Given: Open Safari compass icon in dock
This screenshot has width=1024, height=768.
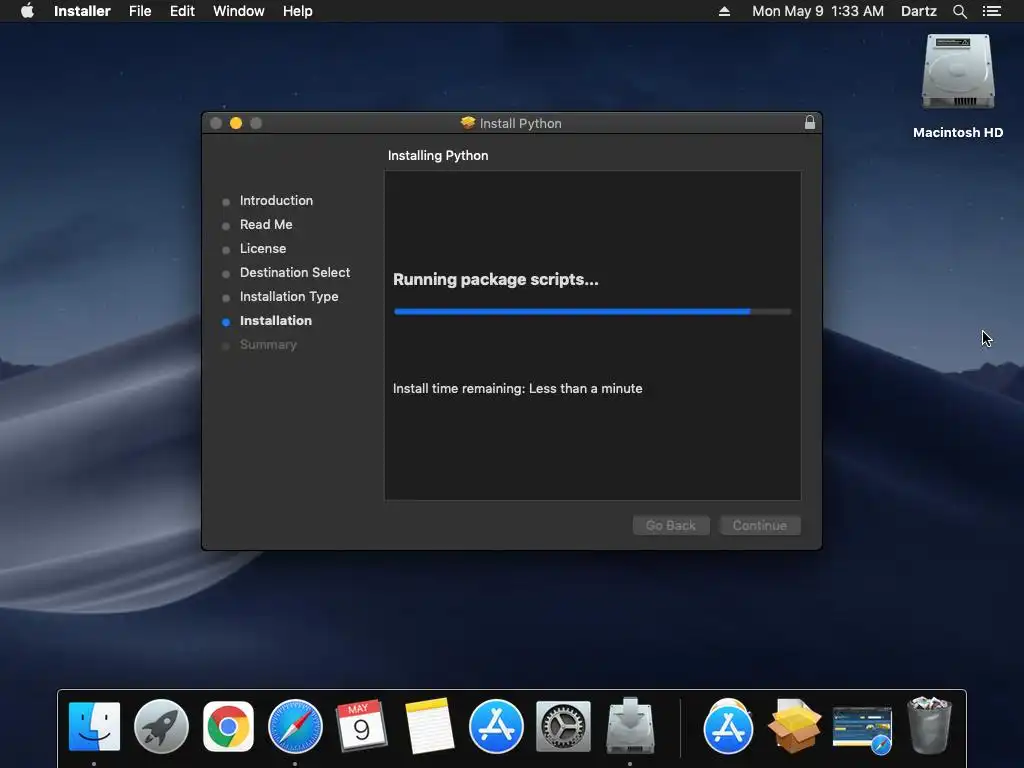Looking at the screenshot, I should coord(295,726).
